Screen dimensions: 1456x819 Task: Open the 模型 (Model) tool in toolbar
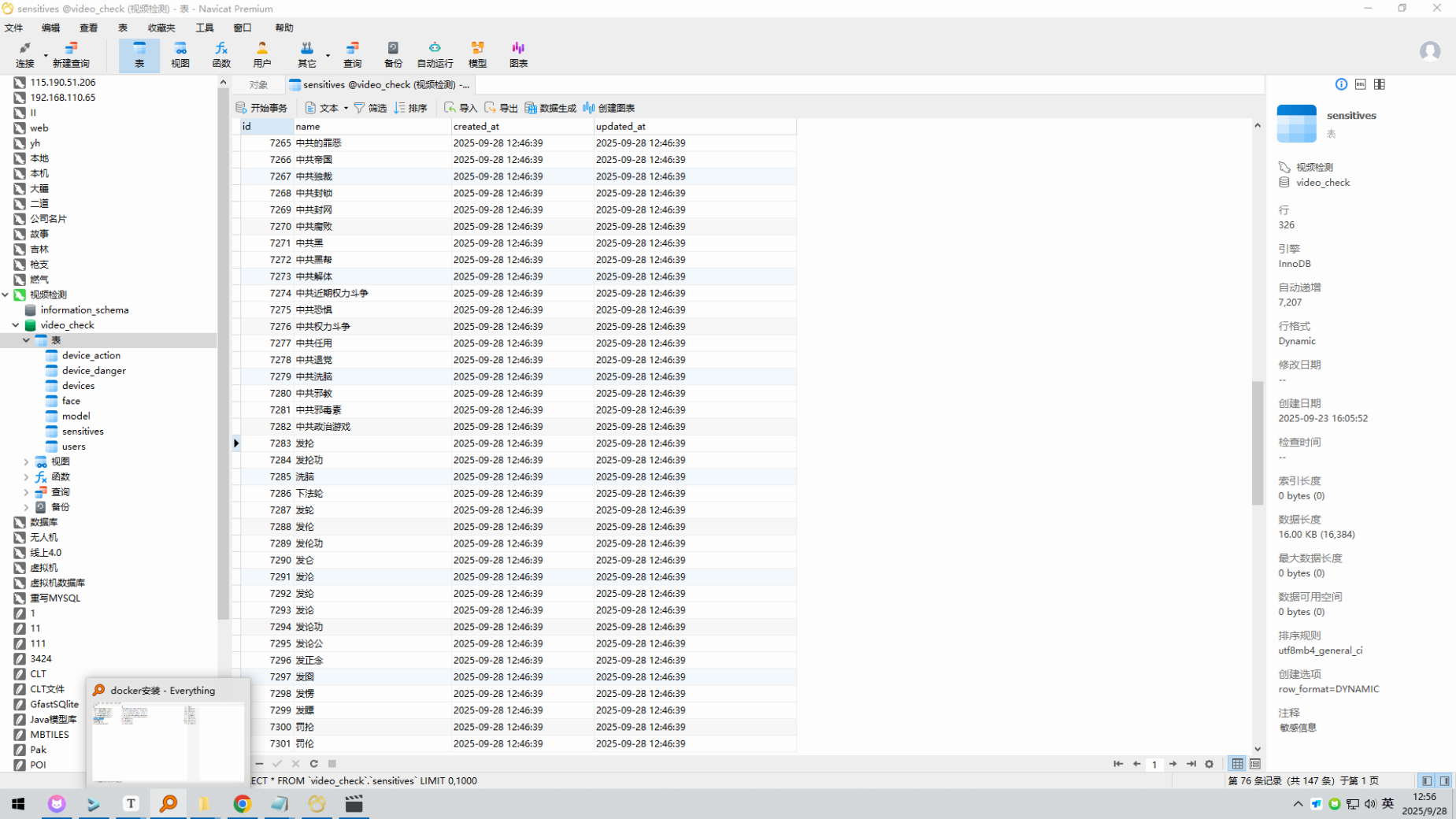click(477, 54)
